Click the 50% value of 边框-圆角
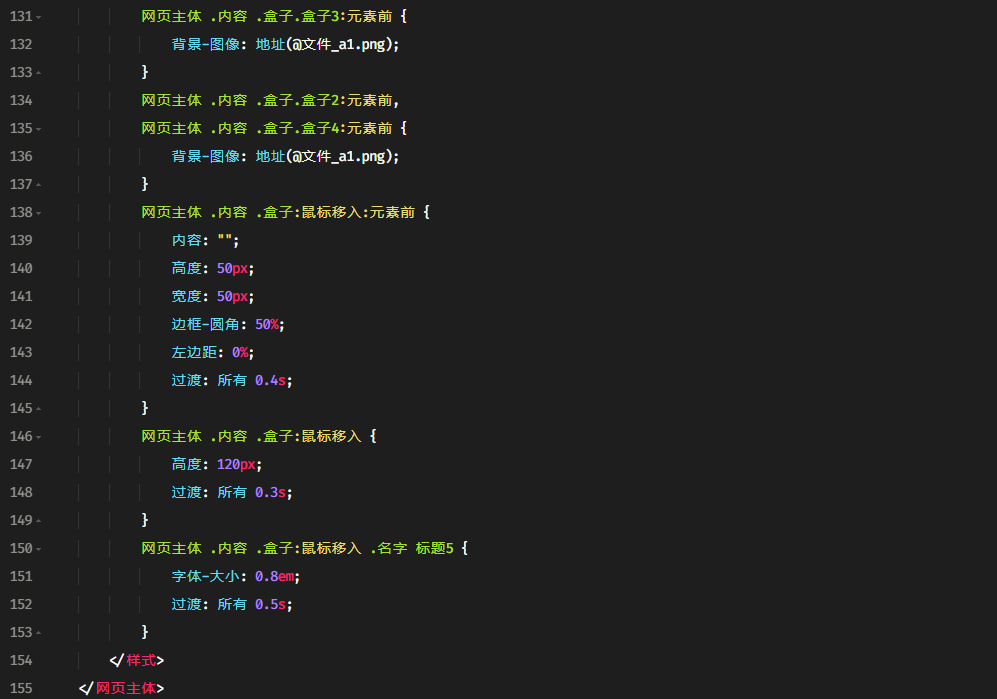 (x=266, y=324)
